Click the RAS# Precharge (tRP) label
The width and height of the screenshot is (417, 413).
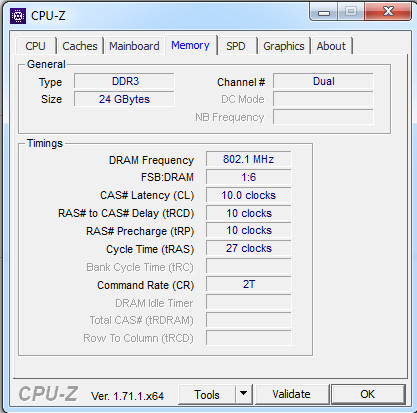coord(140,231)
